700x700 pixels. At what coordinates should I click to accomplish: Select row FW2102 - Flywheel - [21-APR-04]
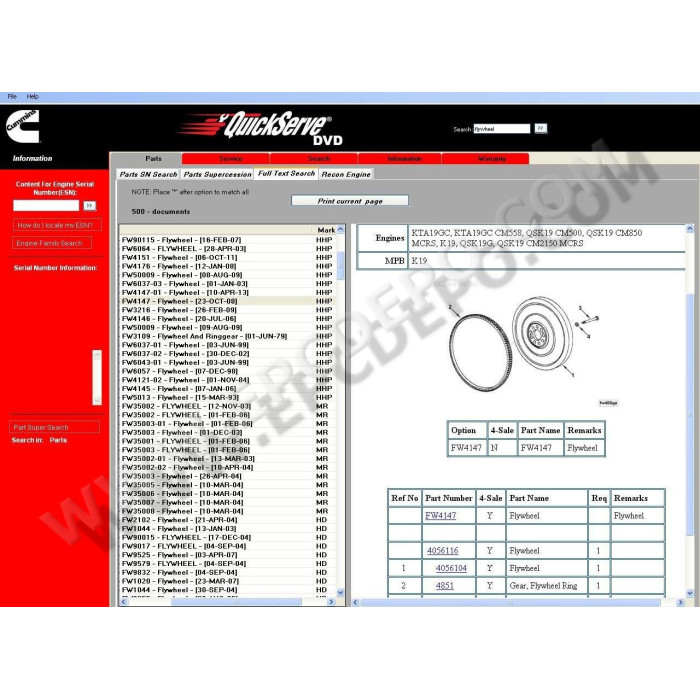click(x=228, y=520)
